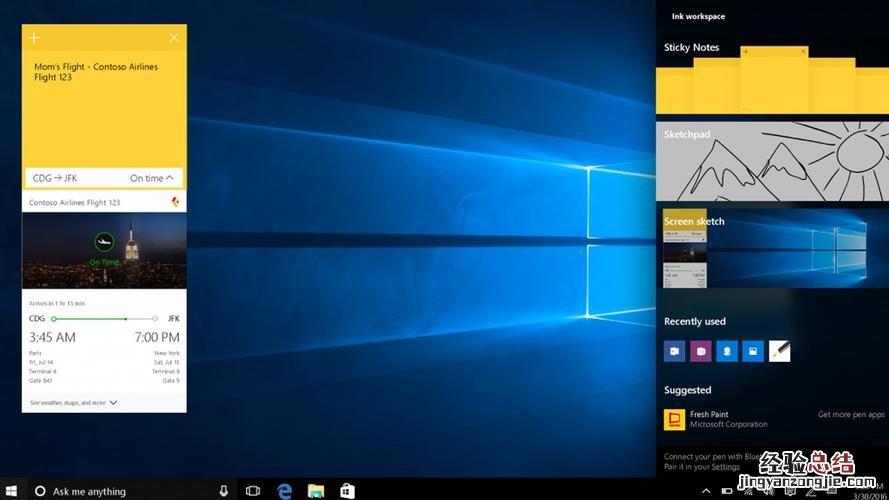Screen dimensions: 889x500
Task: Open Task View from the taskbar
Action: [253, 491]
